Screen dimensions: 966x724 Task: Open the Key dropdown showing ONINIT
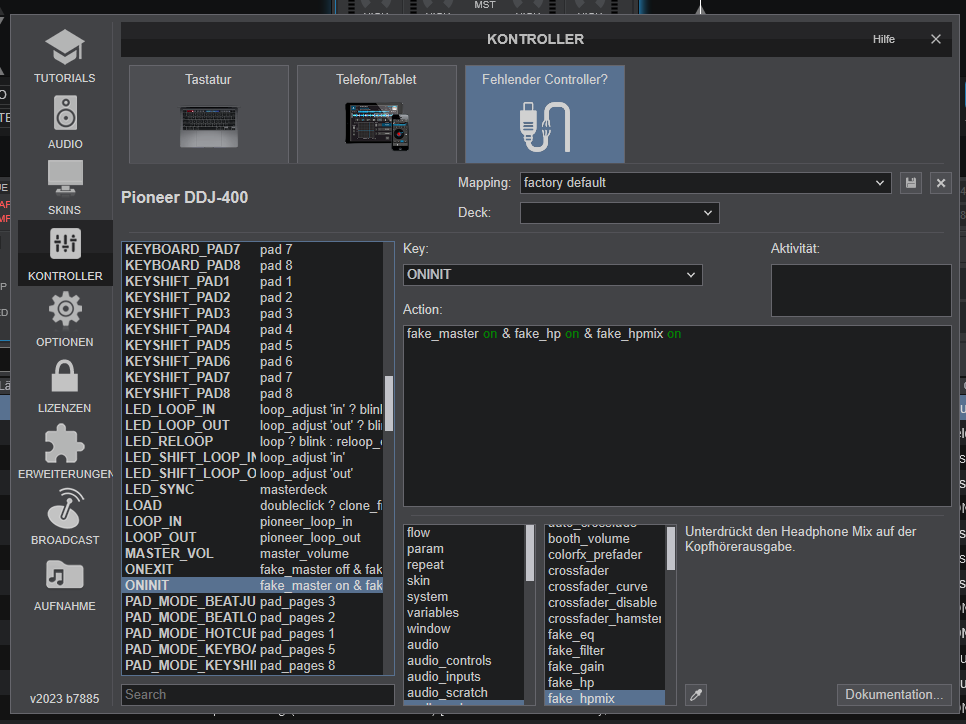[553, 275]
